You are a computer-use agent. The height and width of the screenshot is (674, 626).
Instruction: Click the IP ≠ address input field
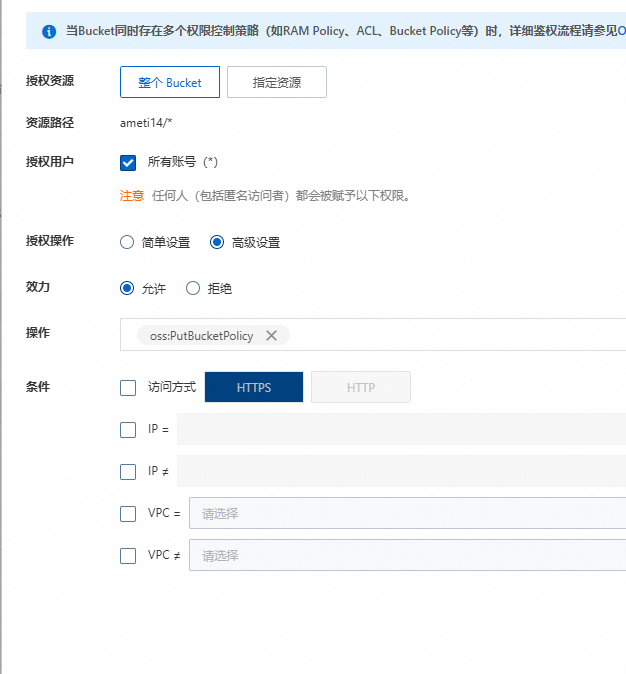400,472
